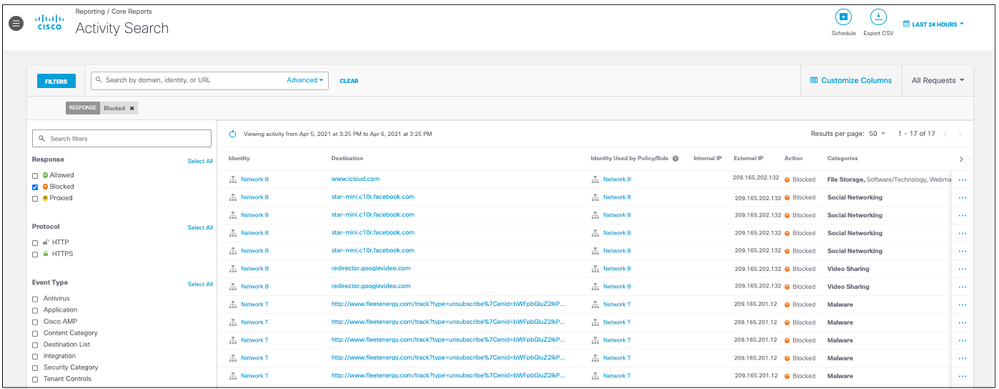Click File Storage category in icloud row
The width and height of the screenshot is (999, 389).
pos(845,180)
